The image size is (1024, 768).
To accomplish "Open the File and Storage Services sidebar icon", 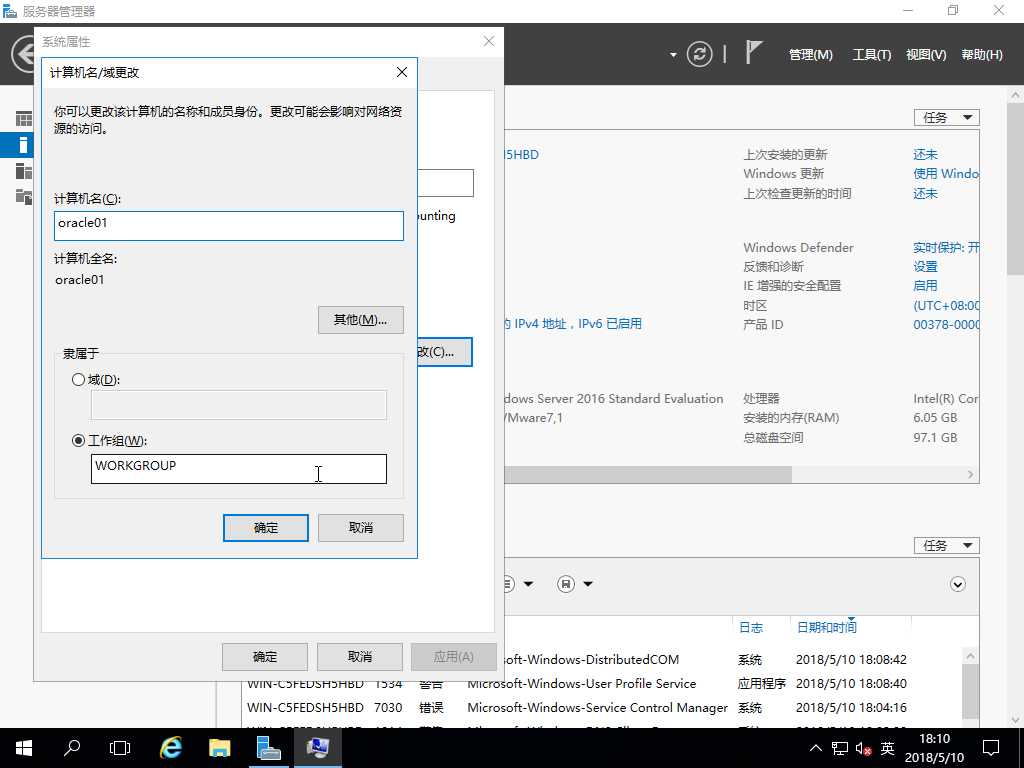I will tap(24, 197).
